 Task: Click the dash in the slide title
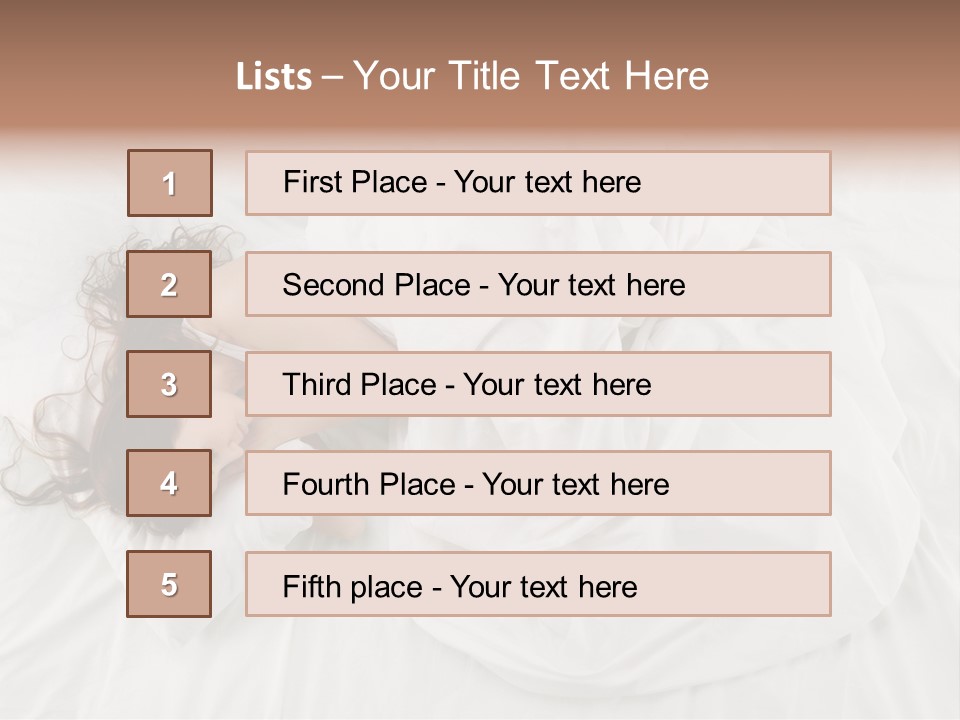333,77
